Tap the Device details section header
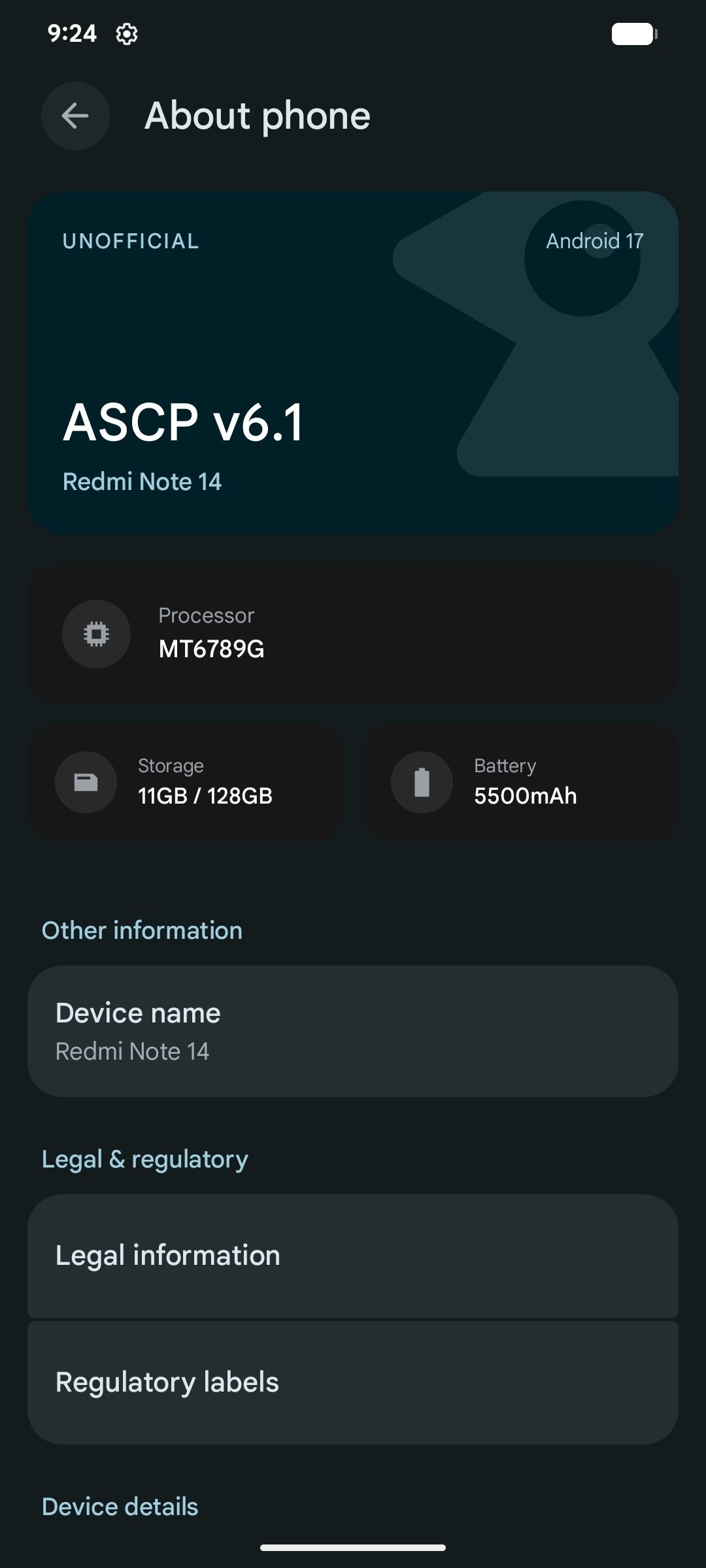The image size is (706, 1568). [x=120, y=1507]
